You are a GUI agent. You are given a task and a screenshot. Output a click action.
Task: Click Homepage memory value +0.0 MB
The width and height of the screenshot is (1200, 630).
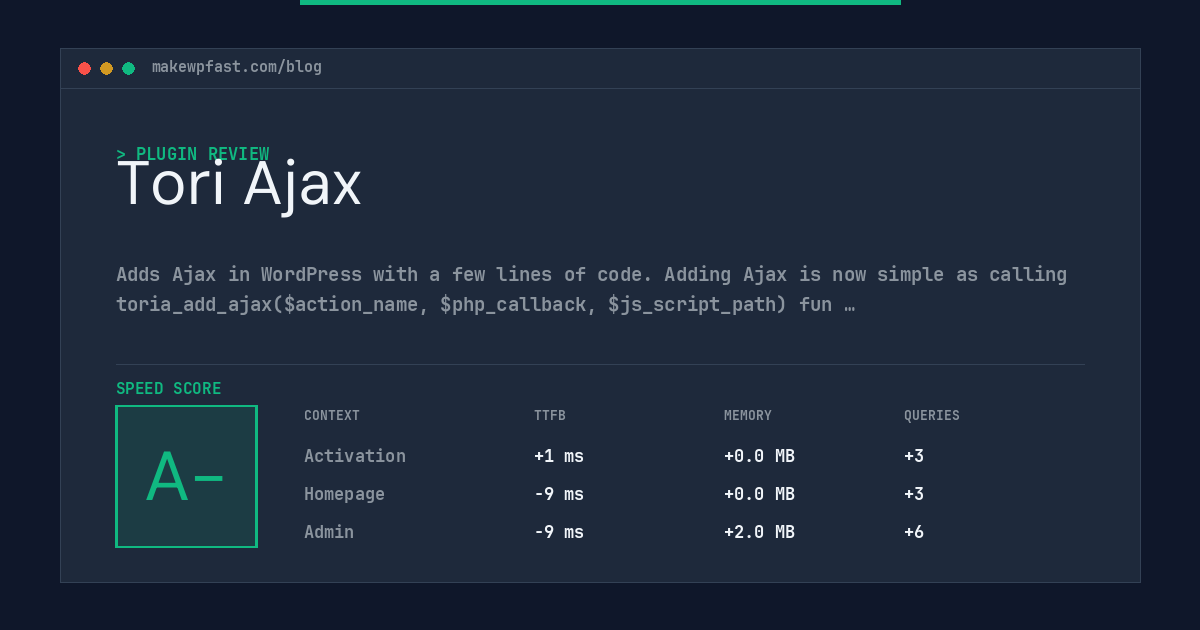click(x=759, y=494)
